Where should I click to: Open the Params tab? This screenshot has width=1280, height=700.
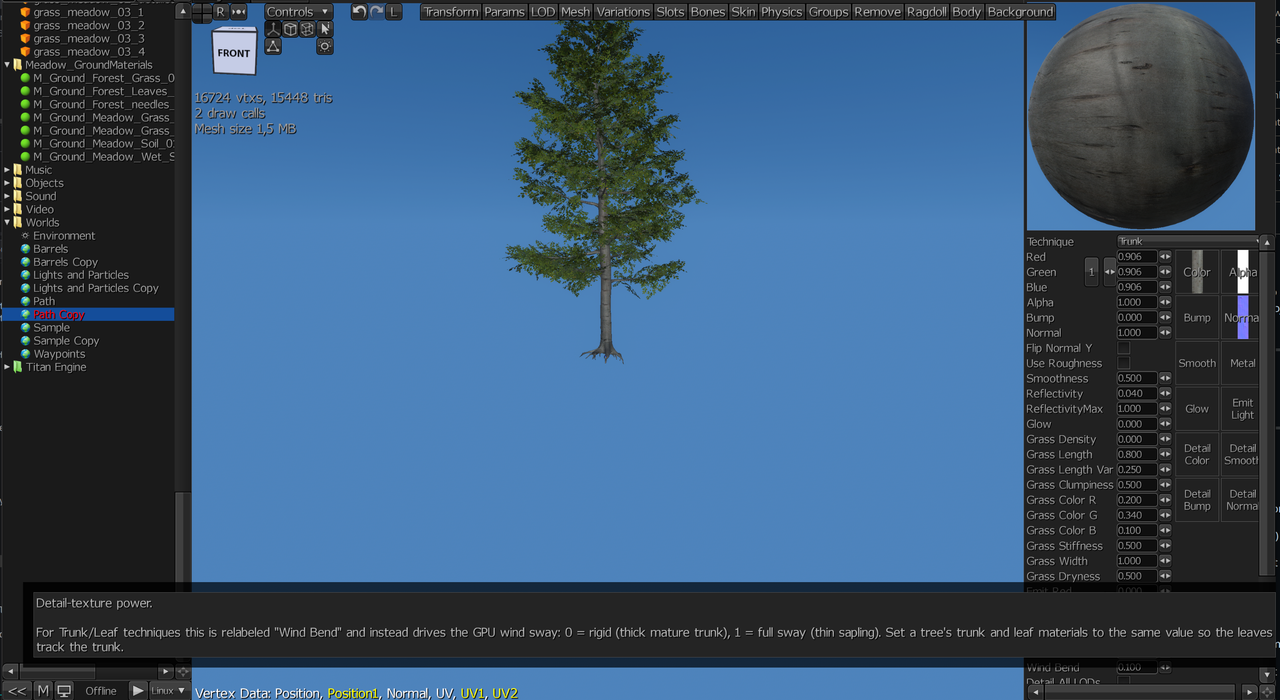click(x=505, y=12)
